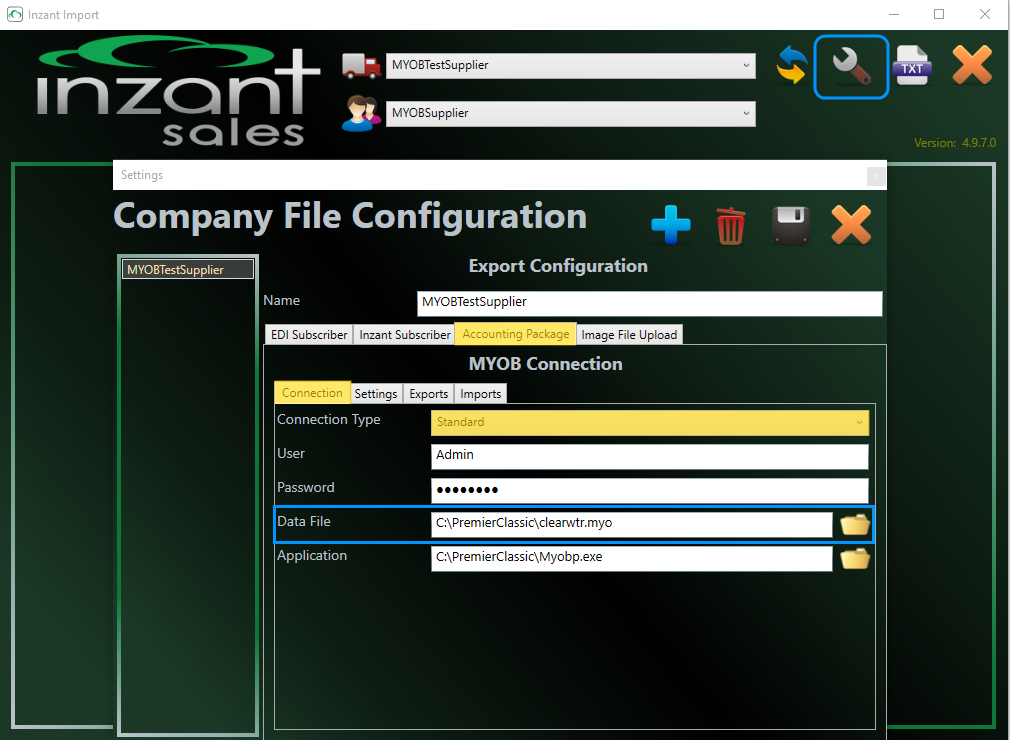Open the MYOBSupplier dropdown

[x=571, y=113]
